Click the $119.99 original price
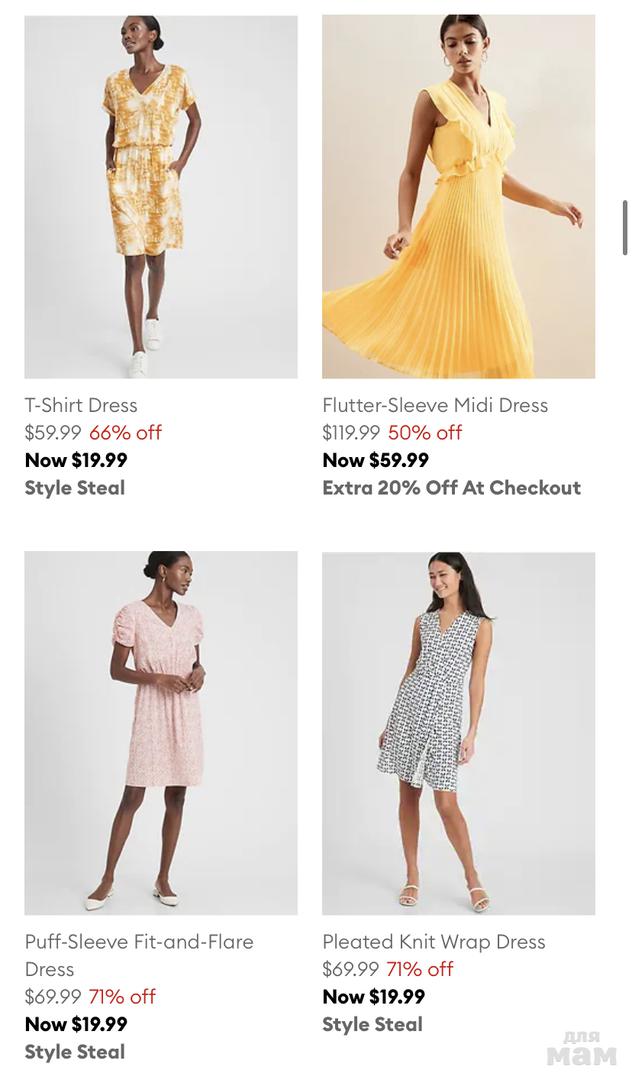 pos(351,433)
